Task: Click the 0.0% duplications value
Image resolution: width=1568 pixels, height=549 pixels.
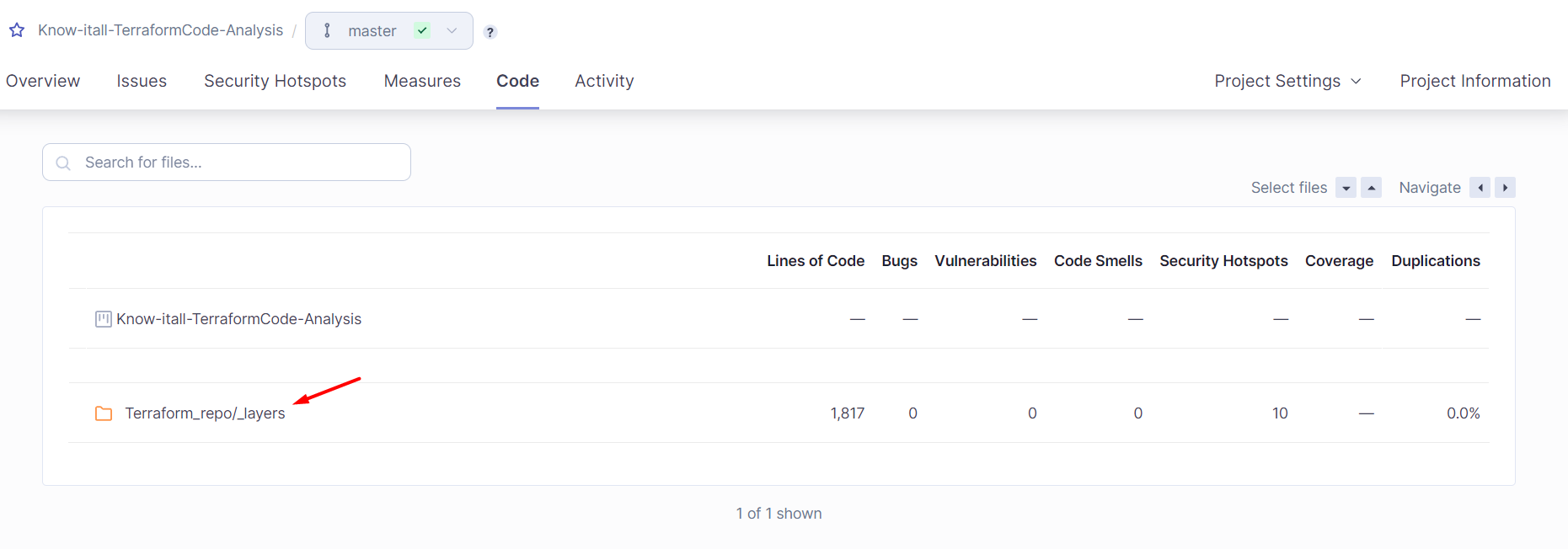Action: click(1464, 413)
